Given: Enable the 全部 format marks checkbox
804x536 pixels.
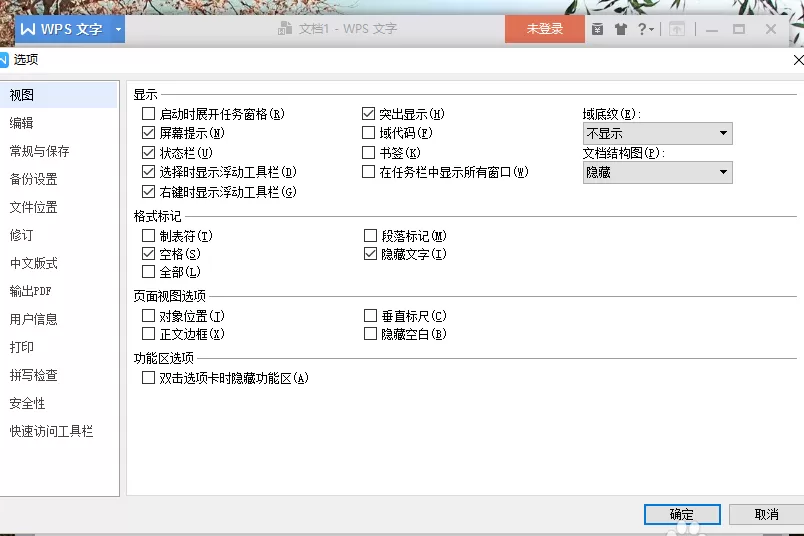Looking at the screenshot, I should pos(148,271).
